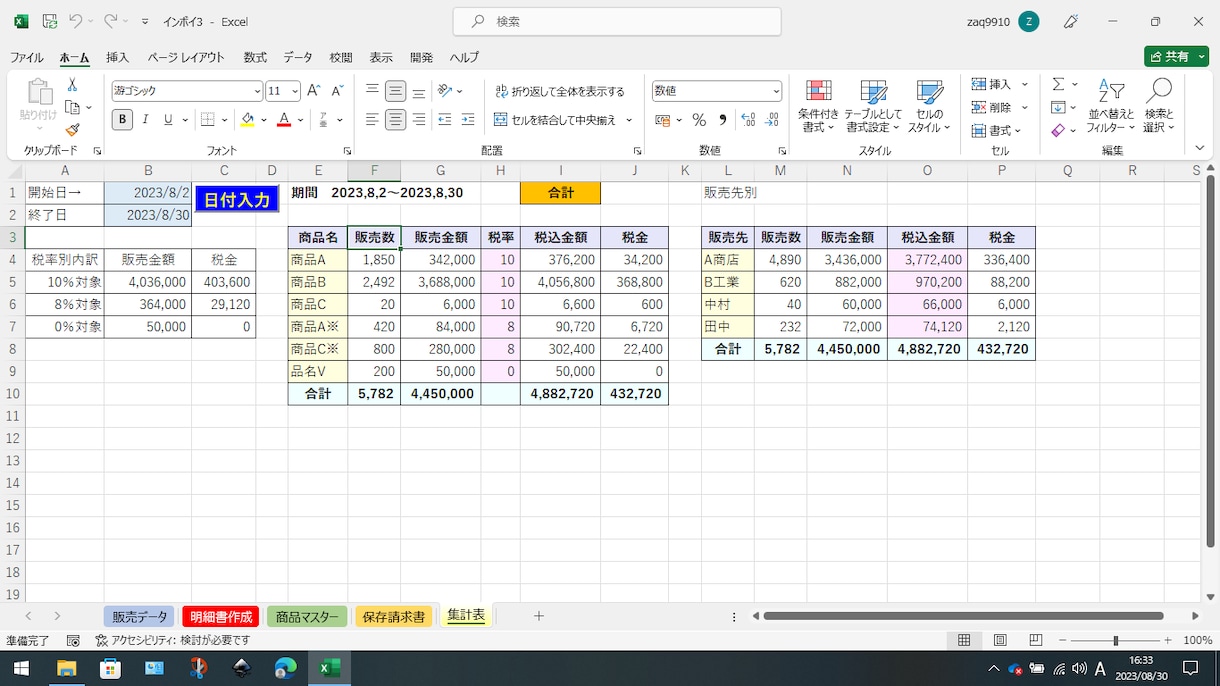1220x686 pixels.
Task: Open the 数式 (Formulas) ribbon tab
Action: (255, 57)
